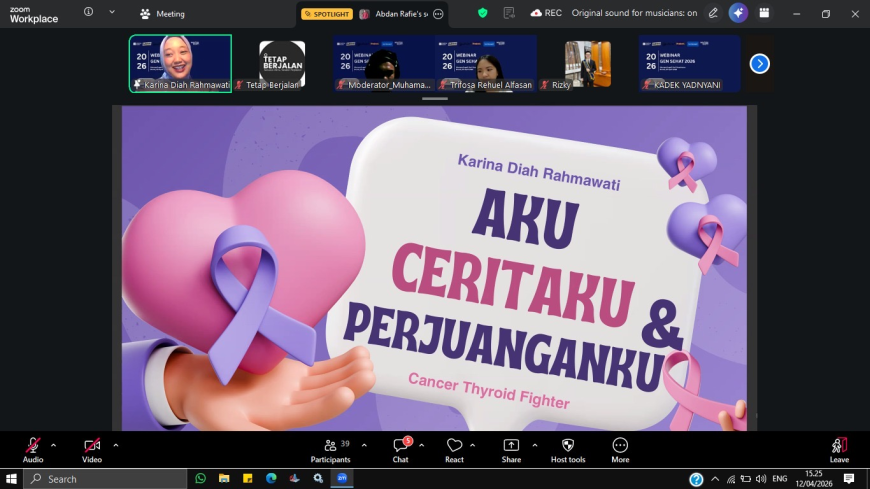Select Trifosa Rehuel Alfasan video thumbnail
This screenshot has height=489, width=870.
486,63
